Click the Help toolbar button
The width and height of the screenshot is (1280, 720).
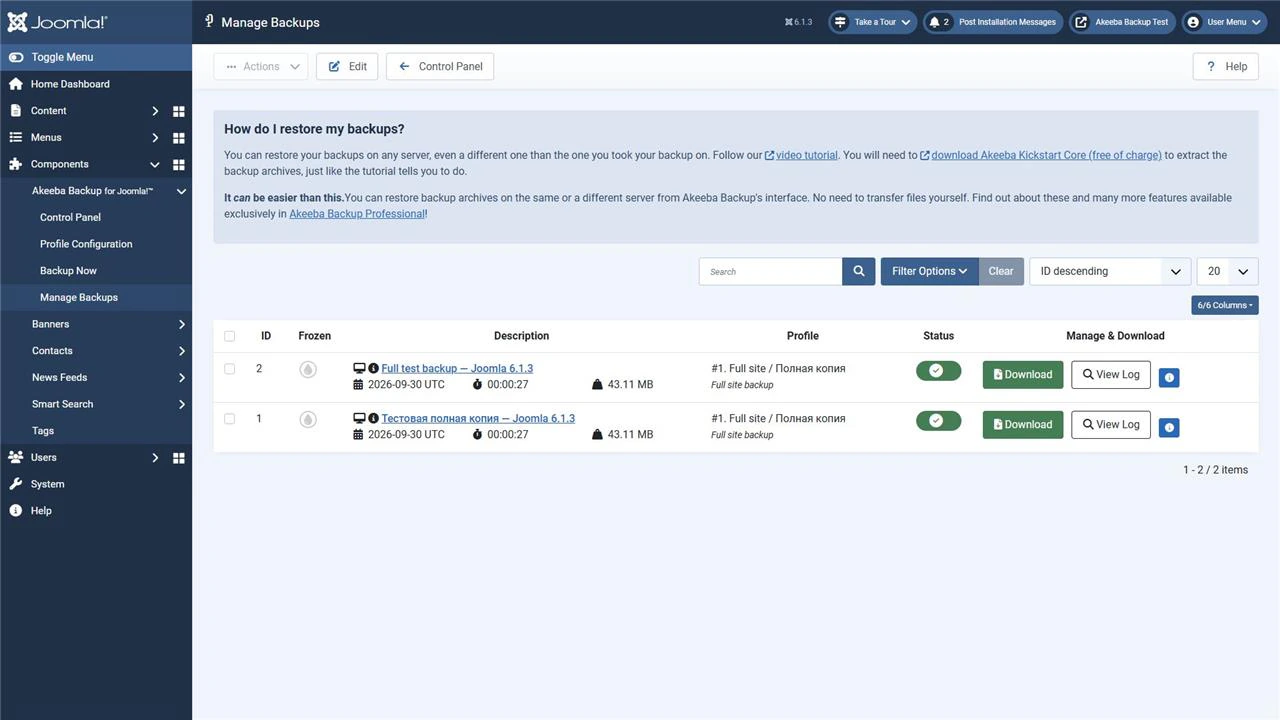tap(1225, 67)
